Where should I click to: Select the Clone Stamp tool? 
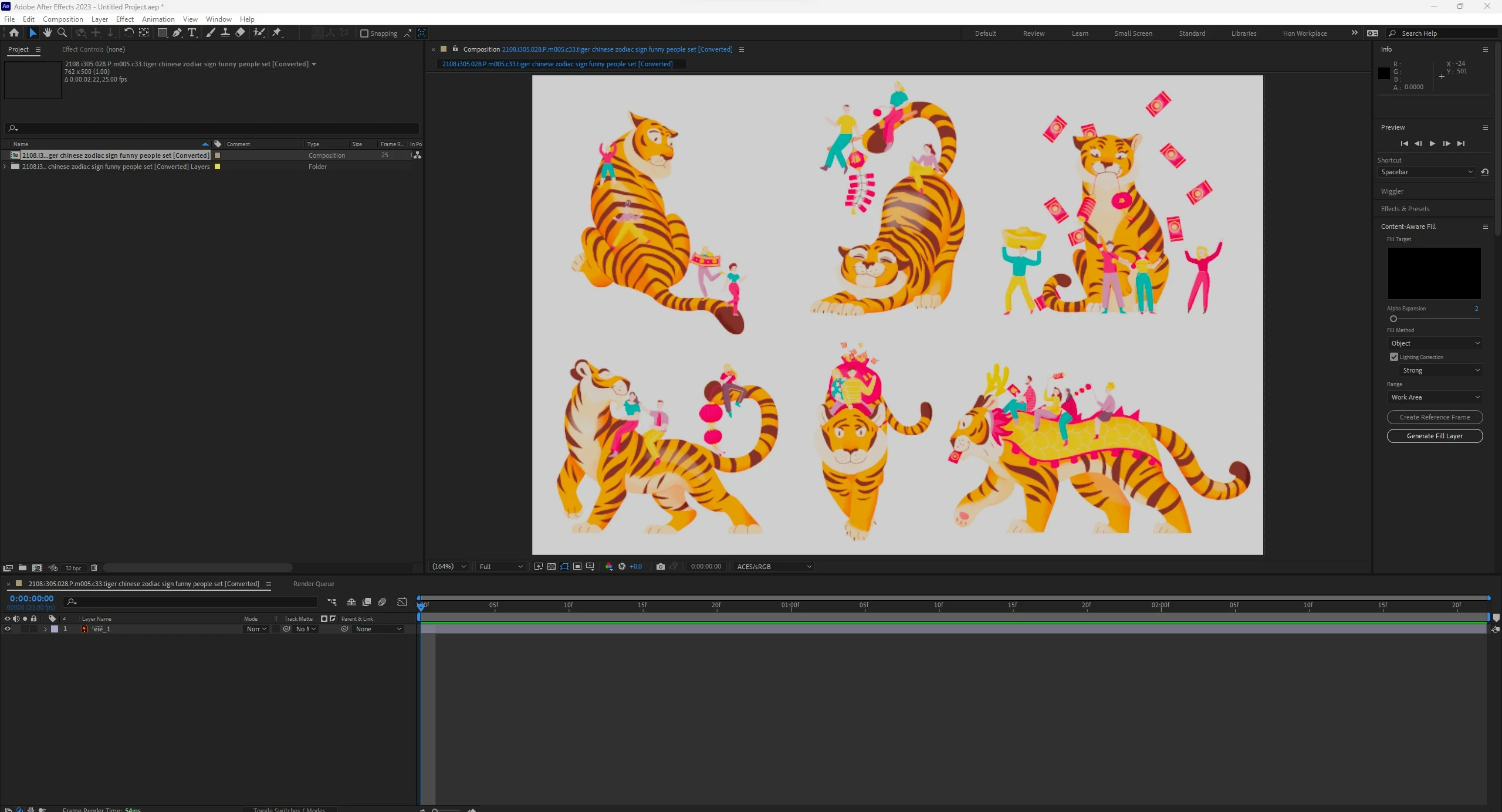pos(225,33)
